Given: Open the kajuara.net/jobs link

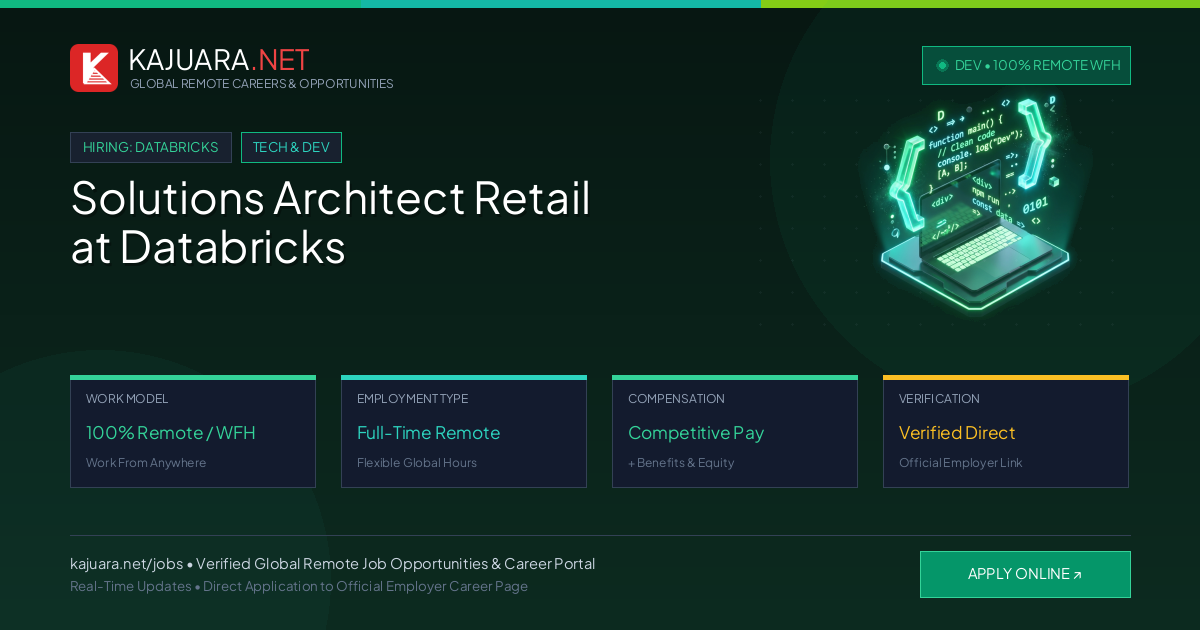Looking at the screenshot, I should (x=126, y=564).
